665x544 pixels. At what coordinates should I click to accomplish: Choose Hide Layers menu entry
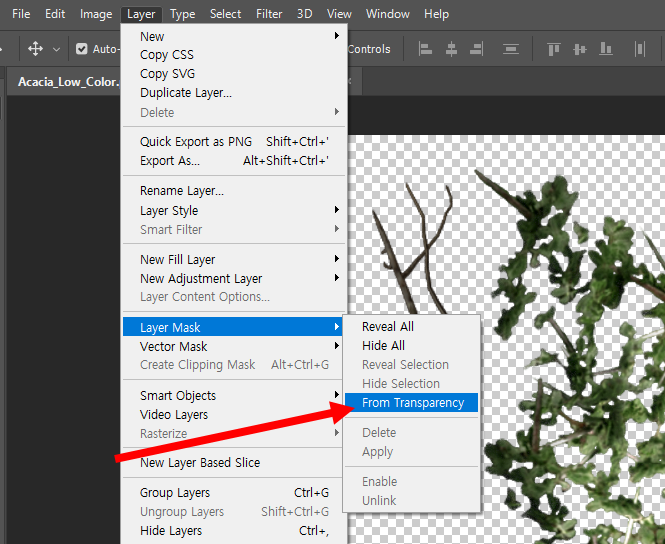point(234,530)
